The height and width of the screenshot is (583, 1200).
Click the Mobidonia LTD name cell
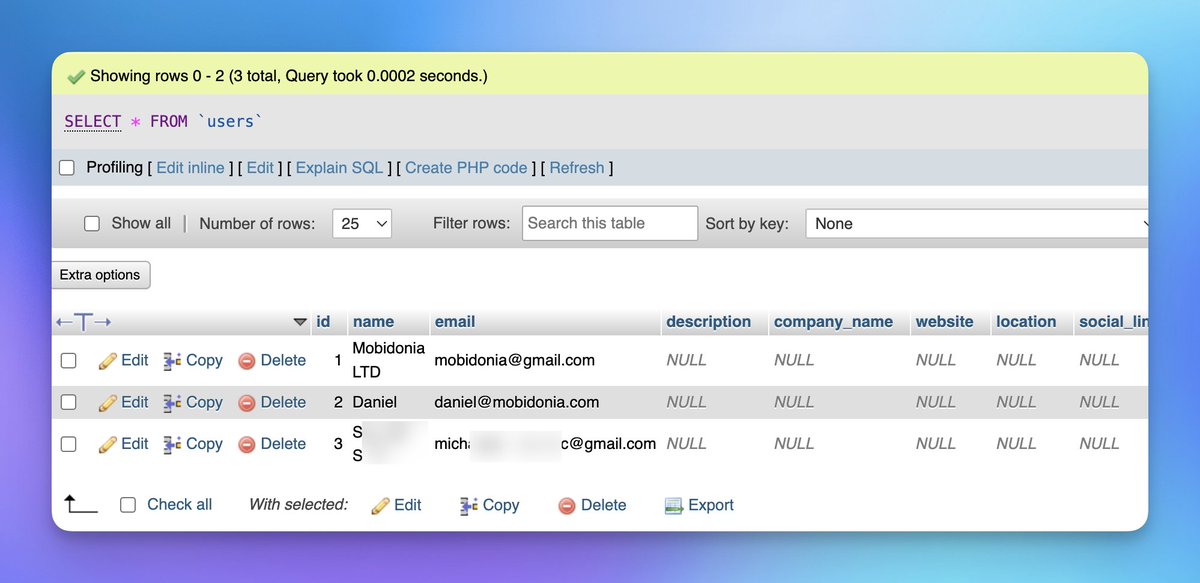(x=389, y=360)
